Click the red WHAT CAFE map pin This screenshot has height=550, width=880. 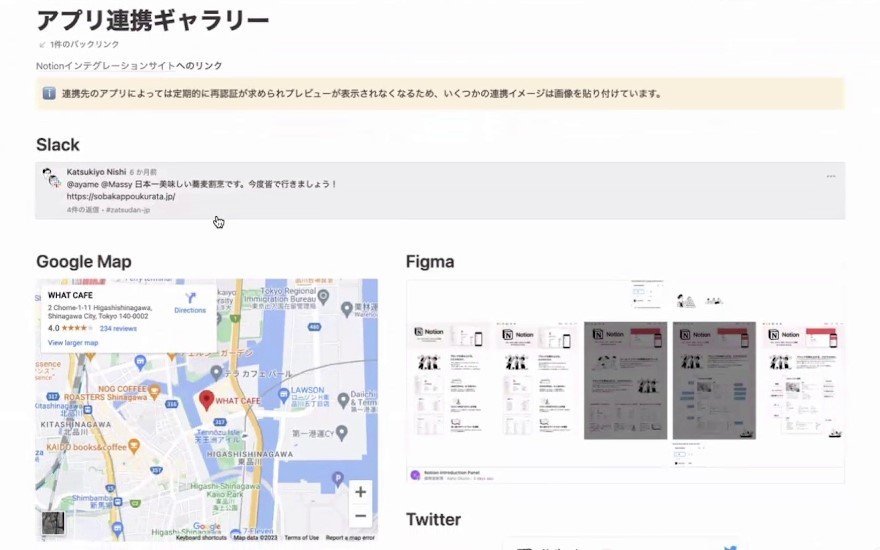point(207,401)
